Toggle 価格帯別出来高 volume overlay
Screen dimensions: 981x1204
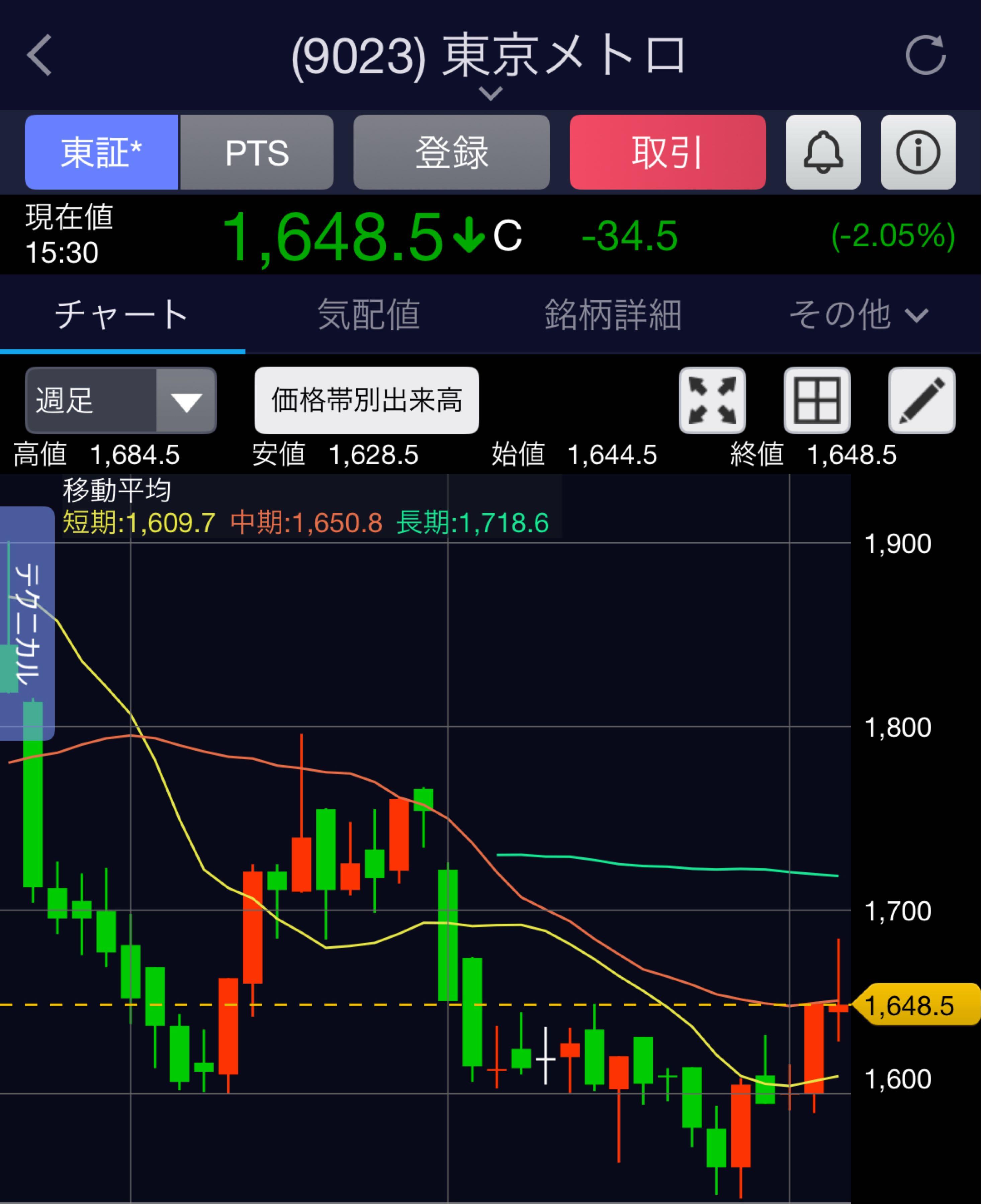(x=366, y=400)
